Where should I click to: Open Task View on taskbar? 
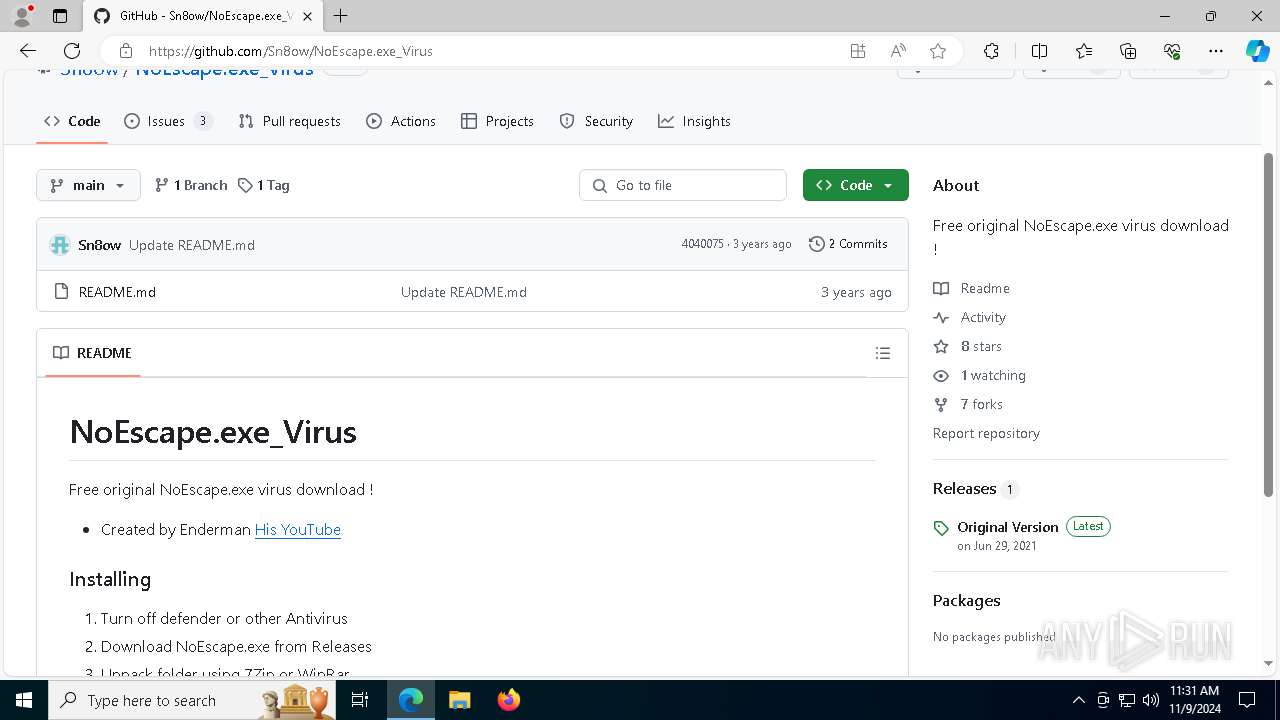[x=360, y=700]
